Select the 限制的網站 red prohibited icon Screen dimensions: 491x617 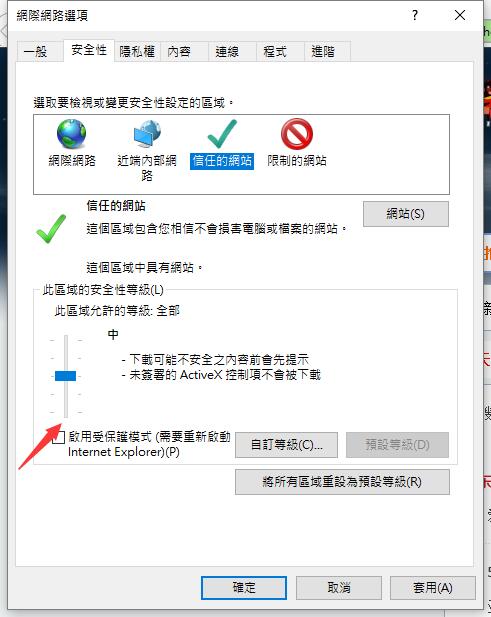pos(297,134)
